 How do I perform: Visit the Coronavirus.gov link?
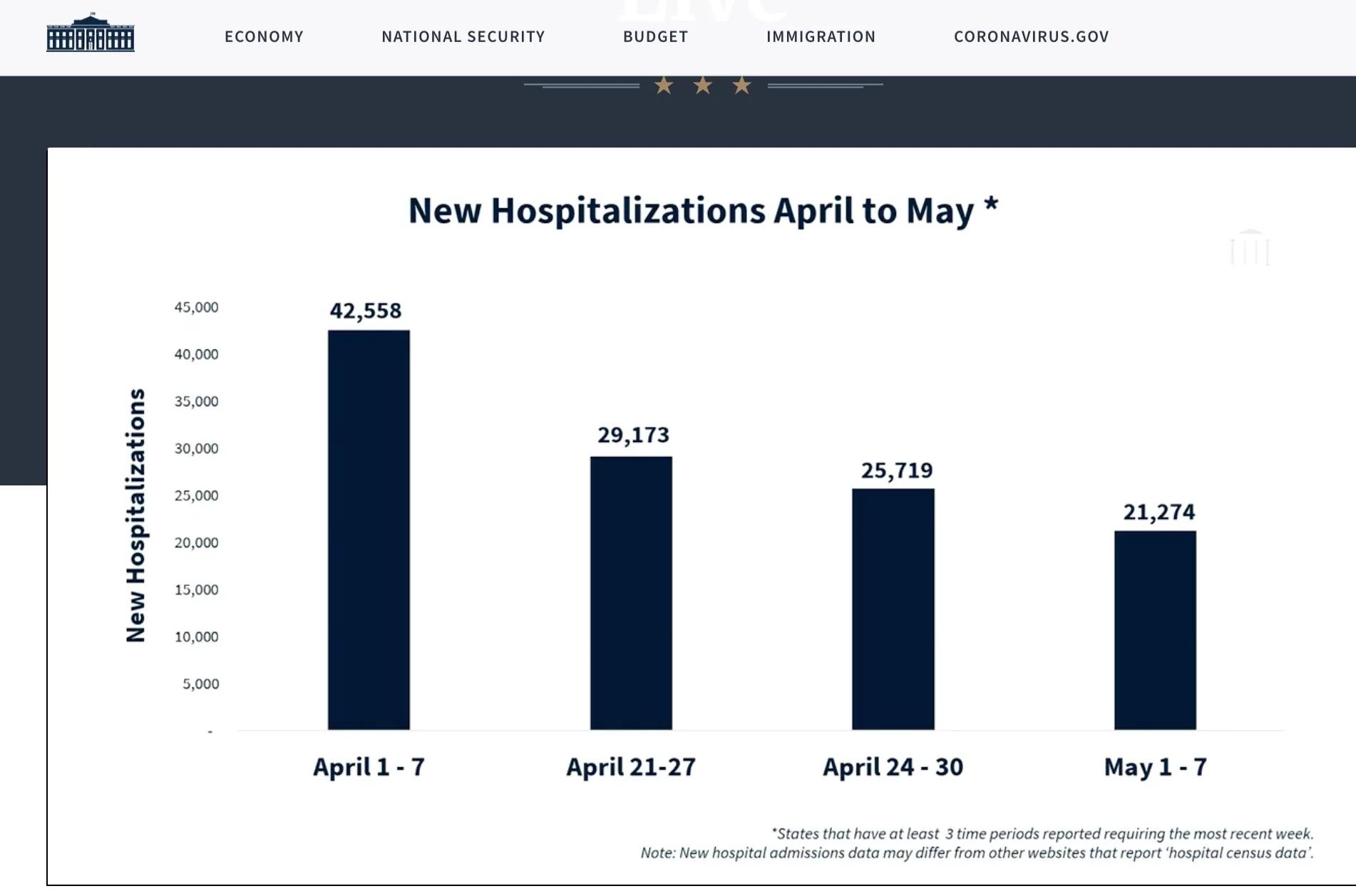click(x=1031, y=36)
